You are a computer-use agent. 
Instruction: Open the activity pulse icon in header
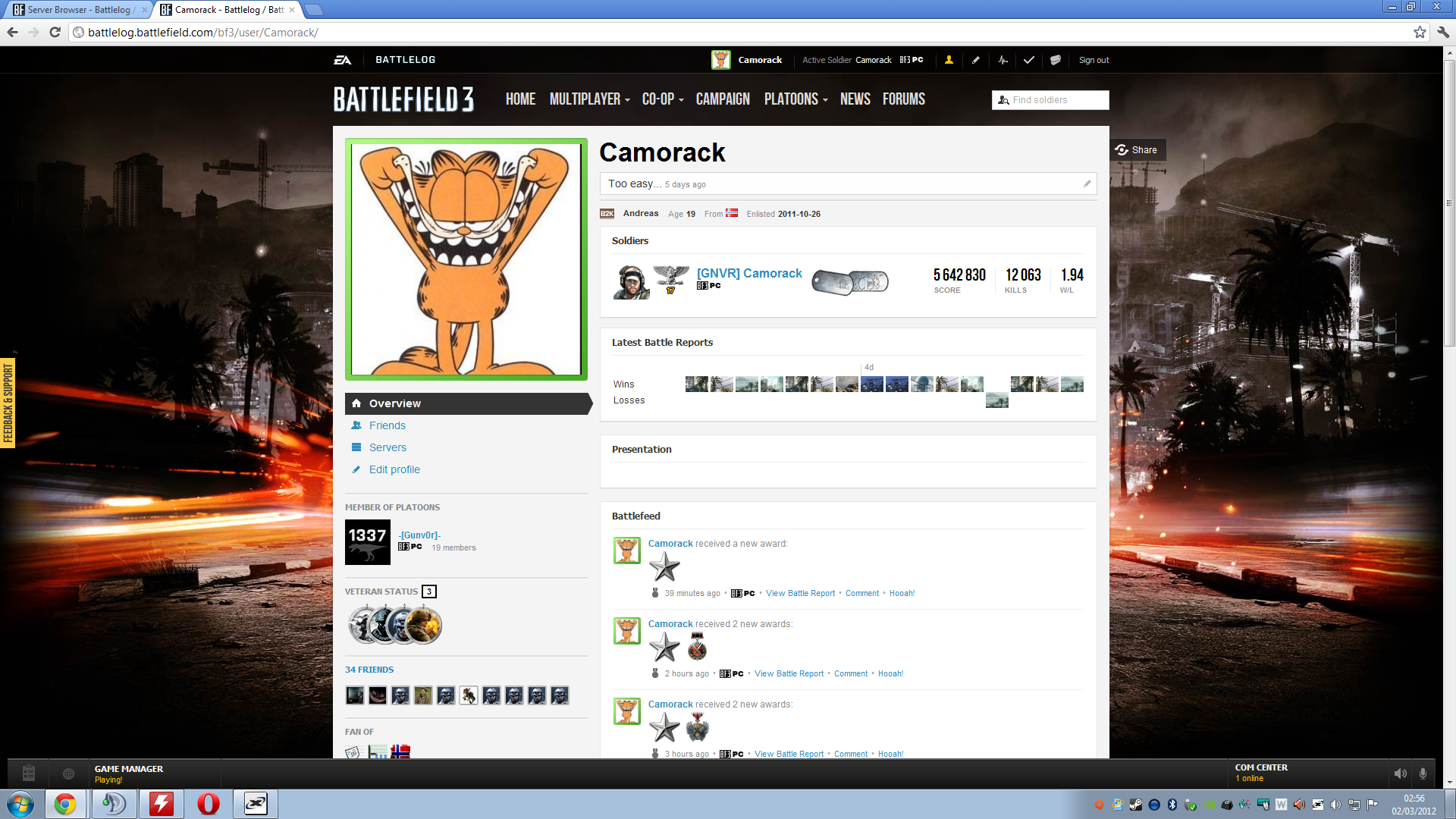(1003, 60)
